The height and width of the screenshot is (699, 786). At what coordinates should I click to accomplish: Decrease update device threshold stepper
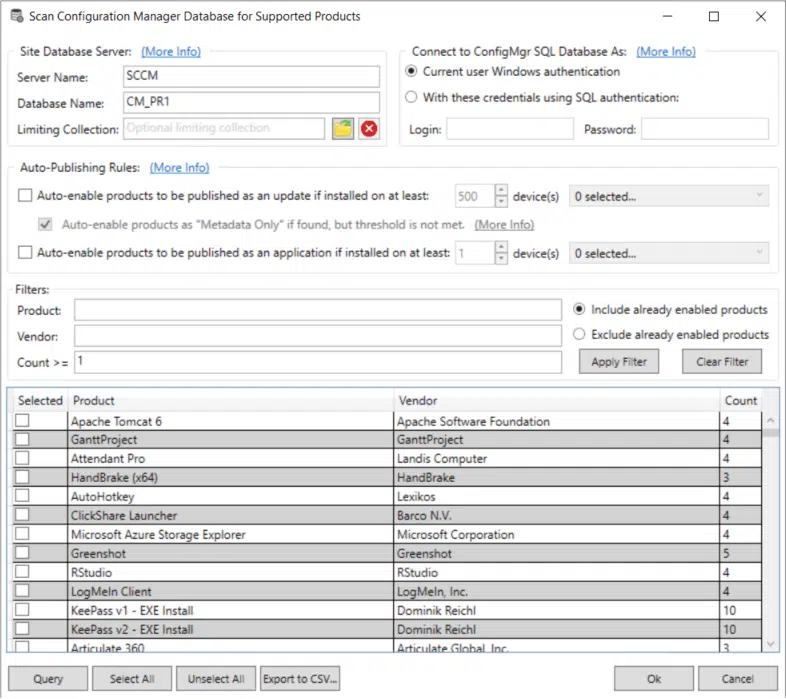pos(501,202)
